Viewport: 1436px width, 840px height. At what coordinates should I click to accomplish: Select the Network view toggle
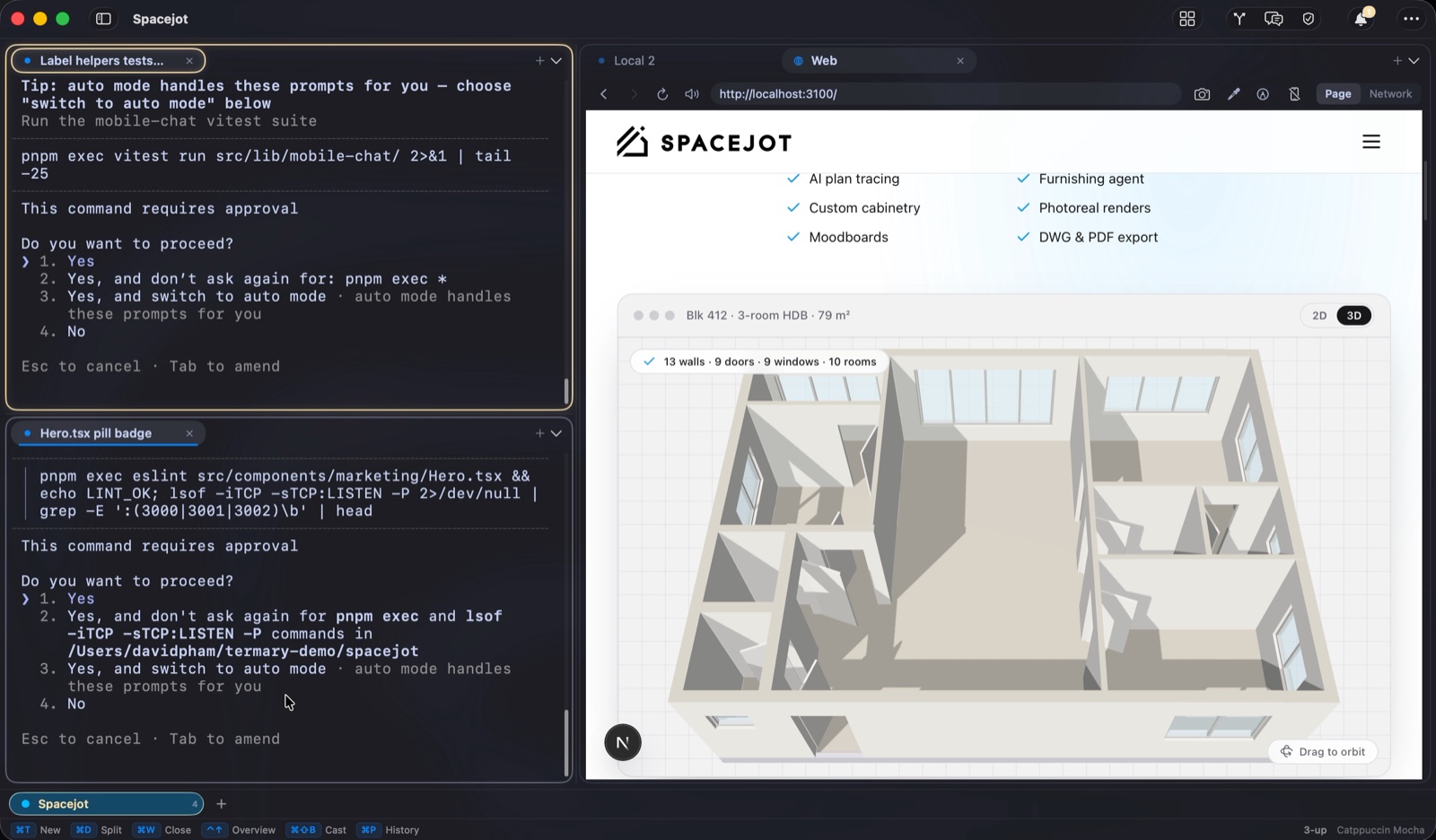tap(1390, 94)
